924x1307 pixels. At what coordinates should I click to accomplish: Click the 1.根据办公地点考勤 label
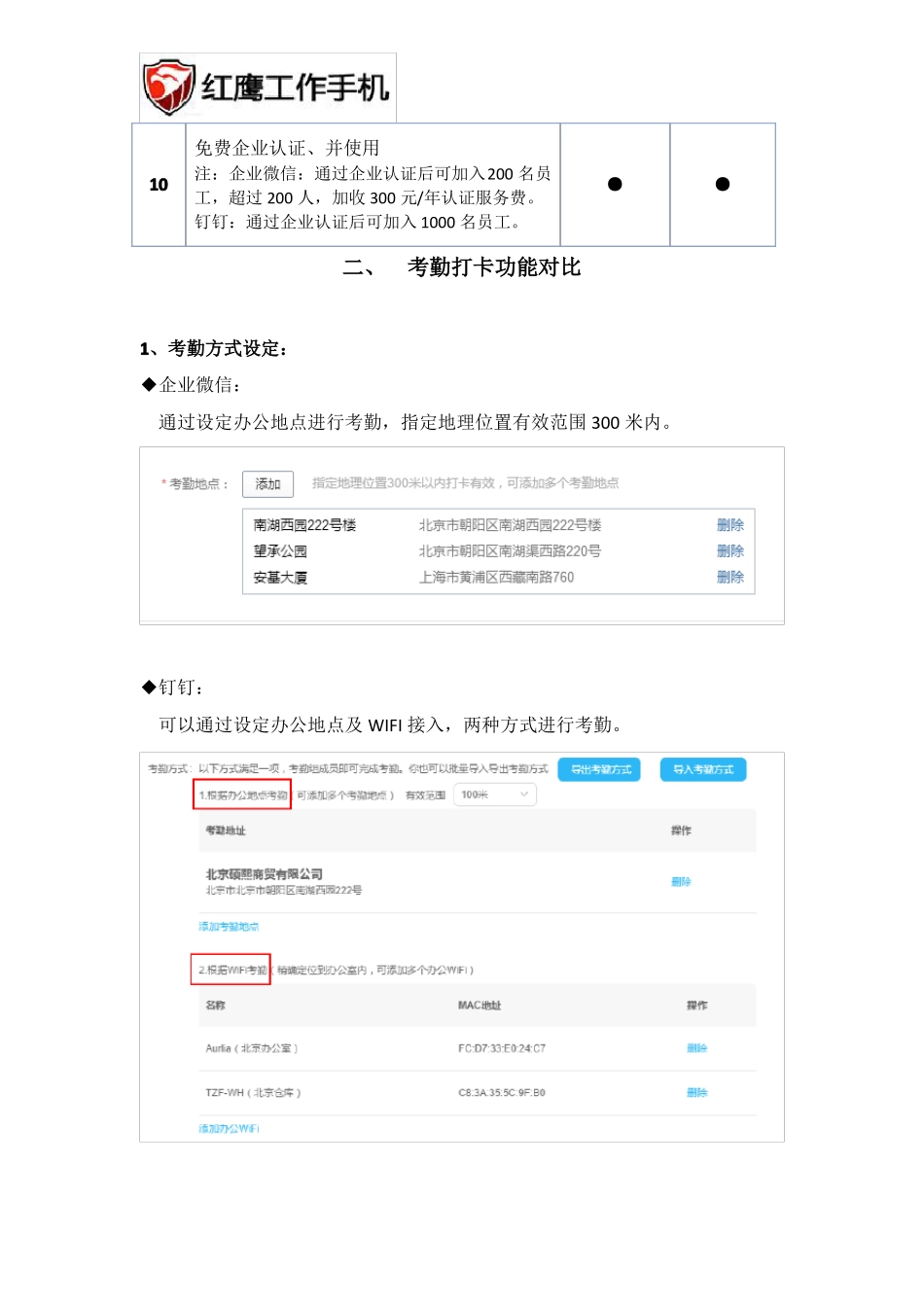click(x=242, y=795)
